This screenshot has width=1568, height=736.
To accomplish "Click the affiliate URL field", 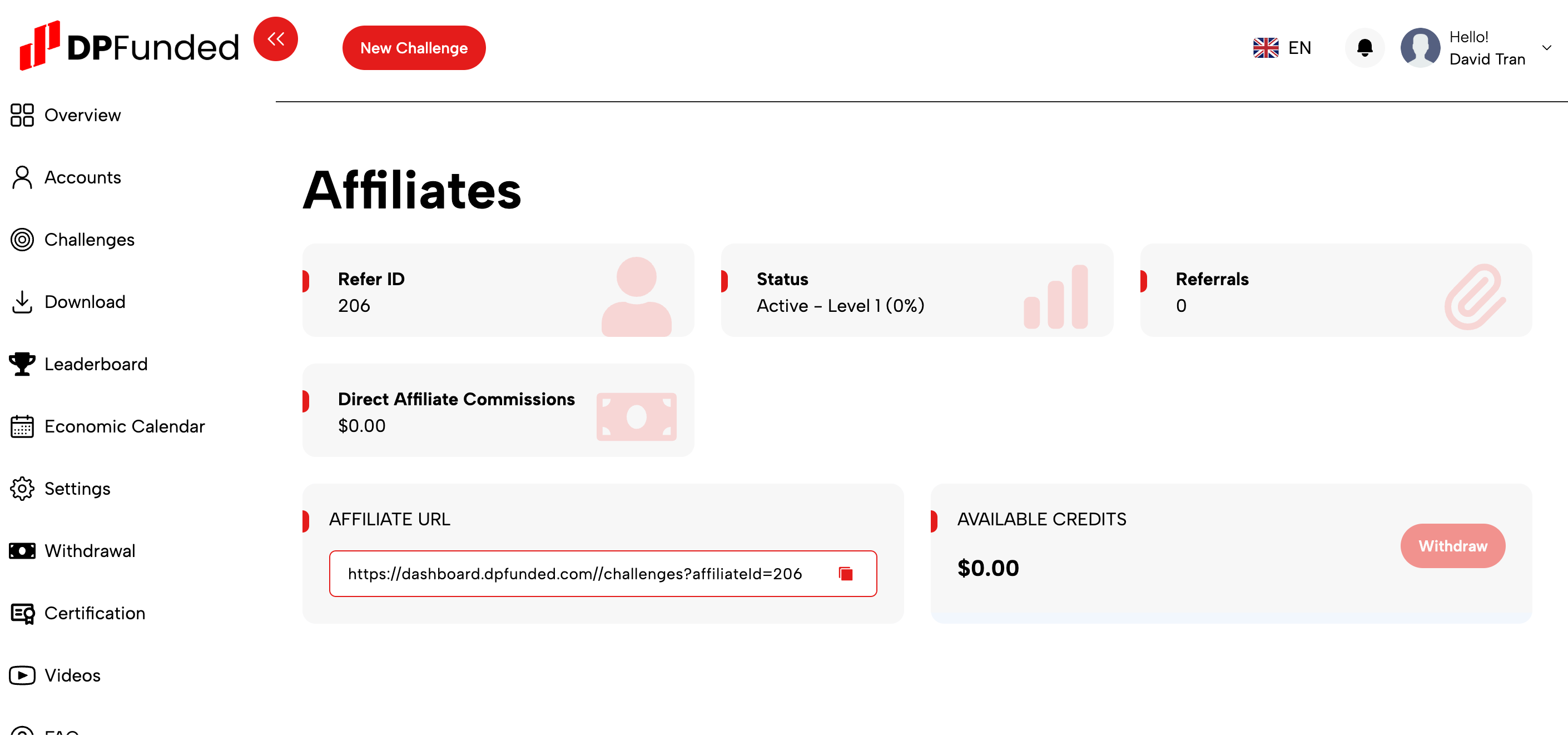I will (x=603, y=574).
